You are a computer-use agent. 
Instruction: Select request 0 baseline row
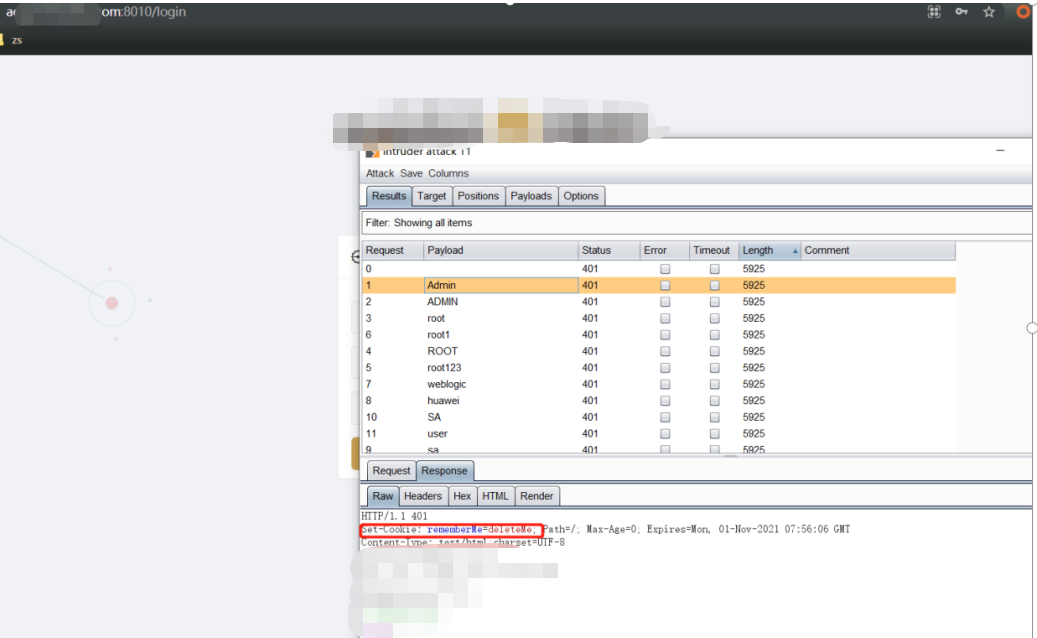pos(659,269)
